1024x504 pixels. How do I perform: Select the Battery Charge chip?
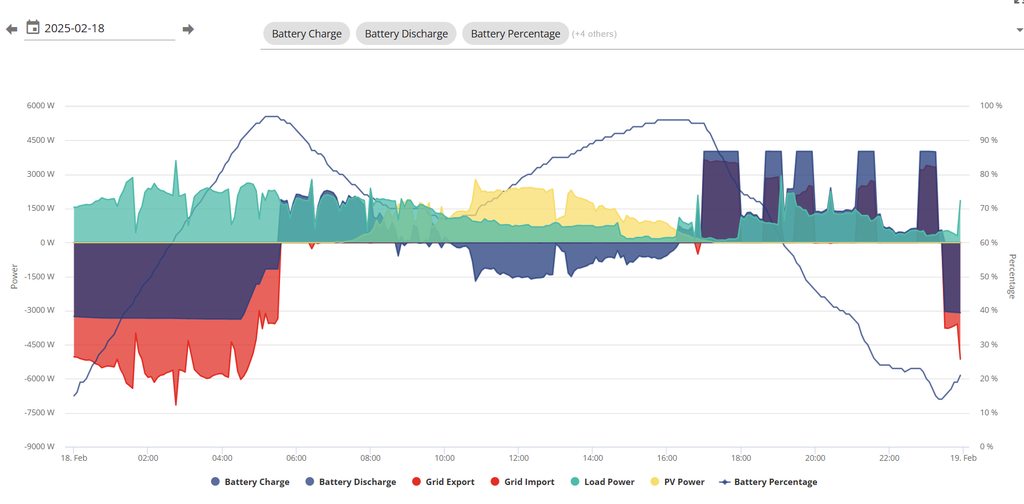[307, 34]
